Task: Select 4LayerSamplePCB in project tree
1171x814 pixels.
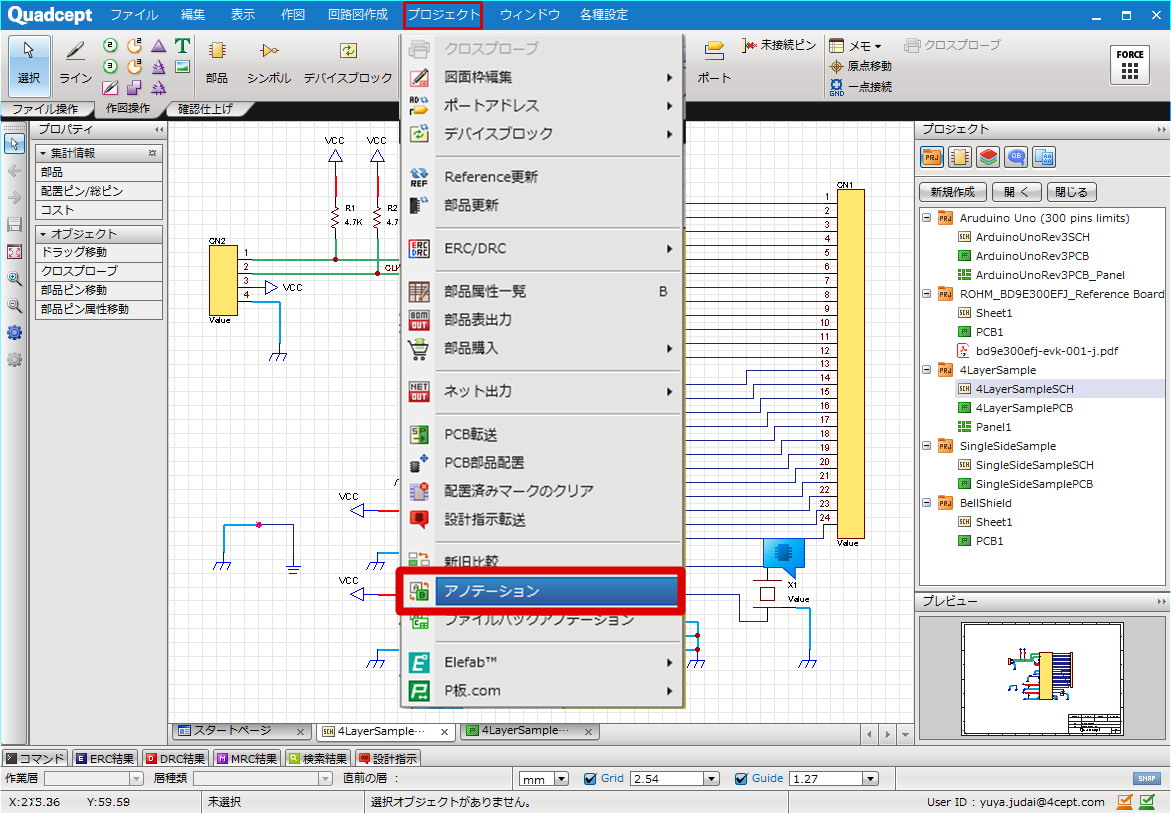Action: 1024,408
